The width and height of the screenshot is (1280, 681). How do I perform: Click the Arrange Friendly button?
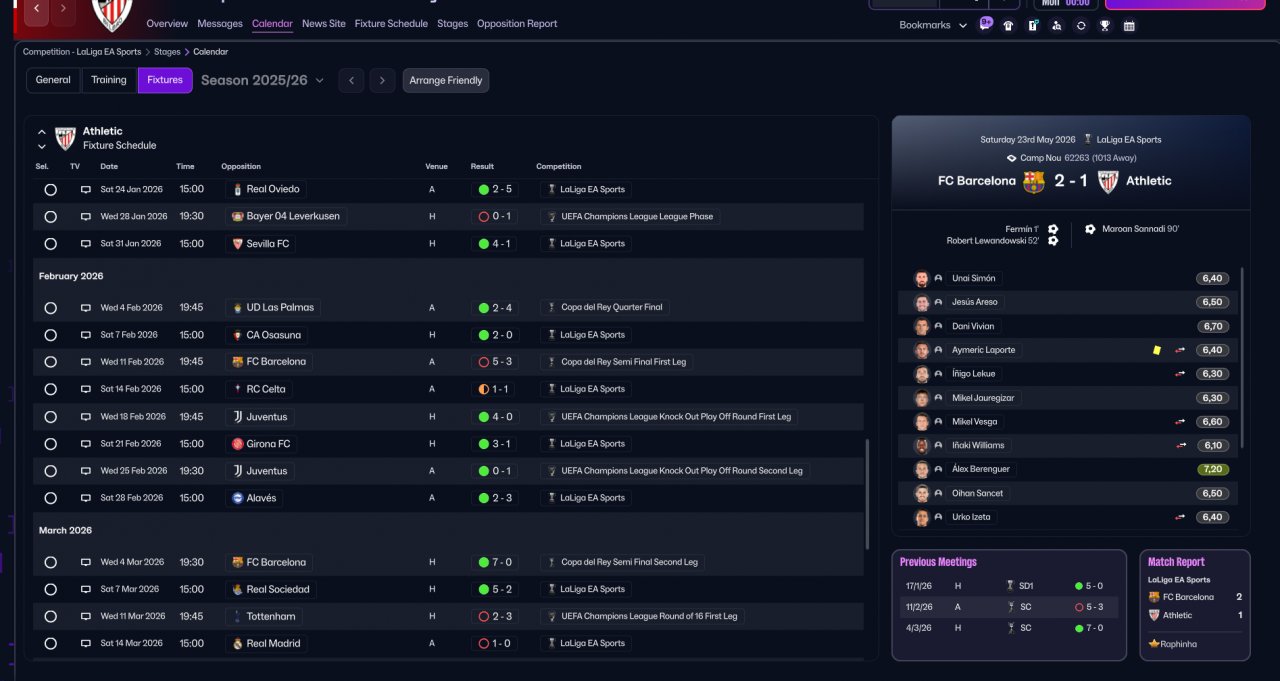click(446, 80)
